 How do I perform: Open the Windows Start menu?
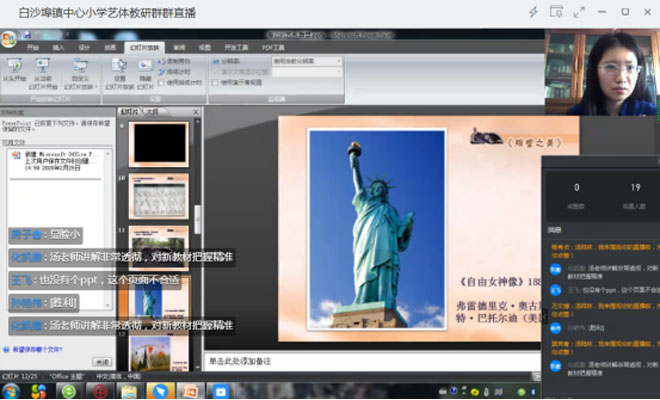[x=11, y=391]
